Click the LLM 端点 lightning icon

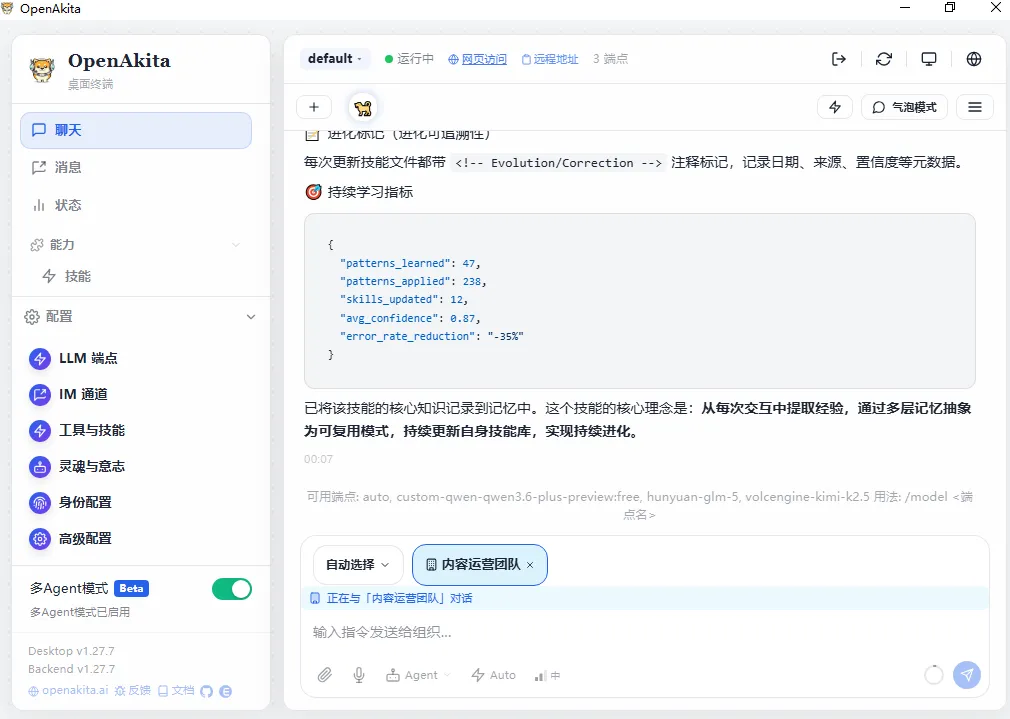click(x=40, y=358)
